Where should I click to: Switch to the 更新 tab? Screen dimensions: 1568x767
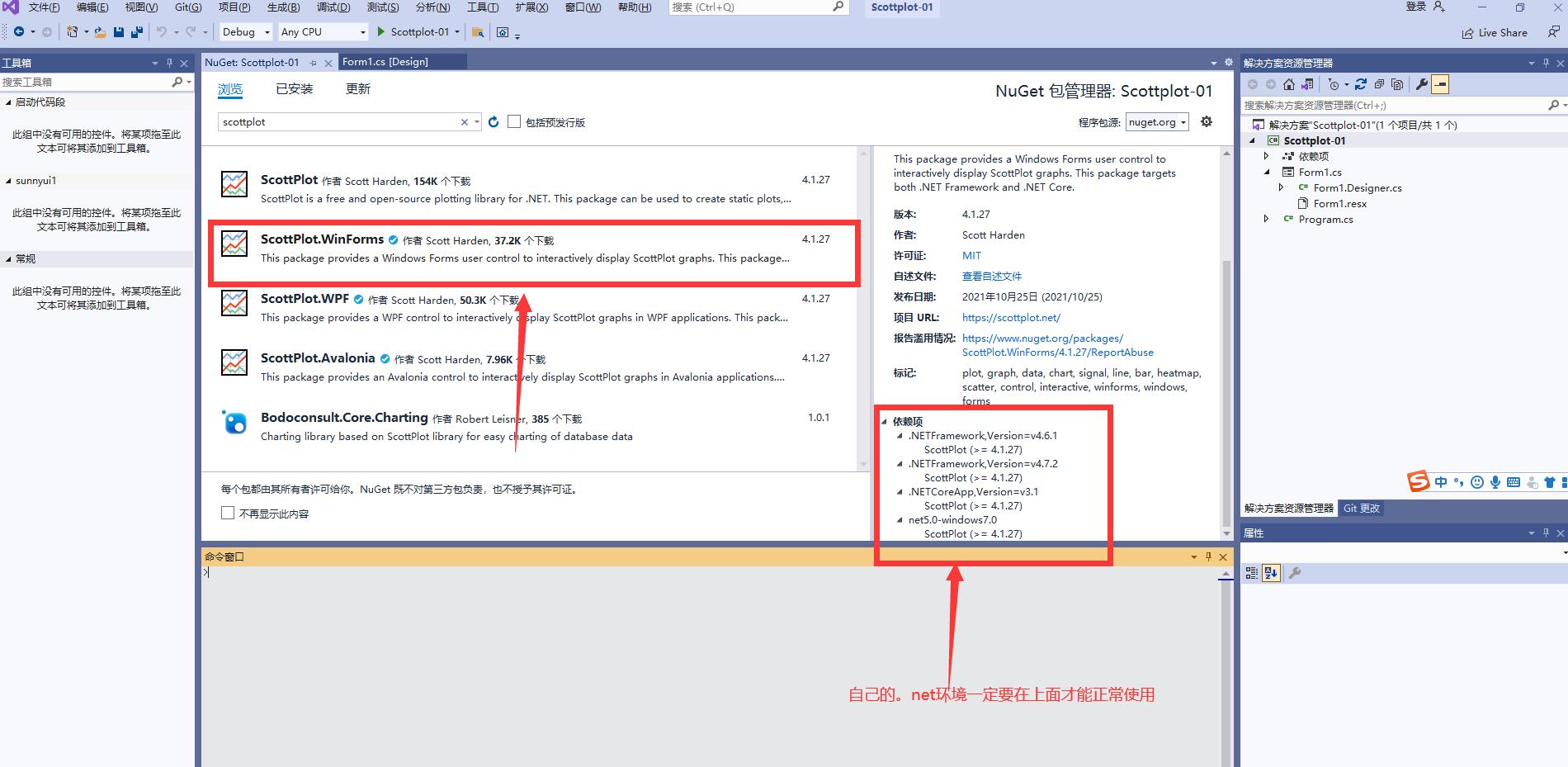(x=358, y=89)
